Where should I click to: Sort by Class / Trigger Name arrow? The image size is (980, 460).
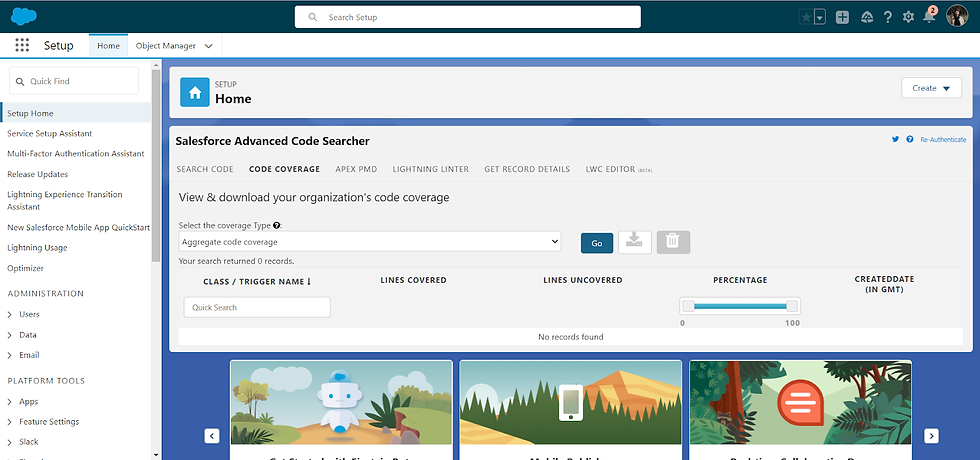309,282
